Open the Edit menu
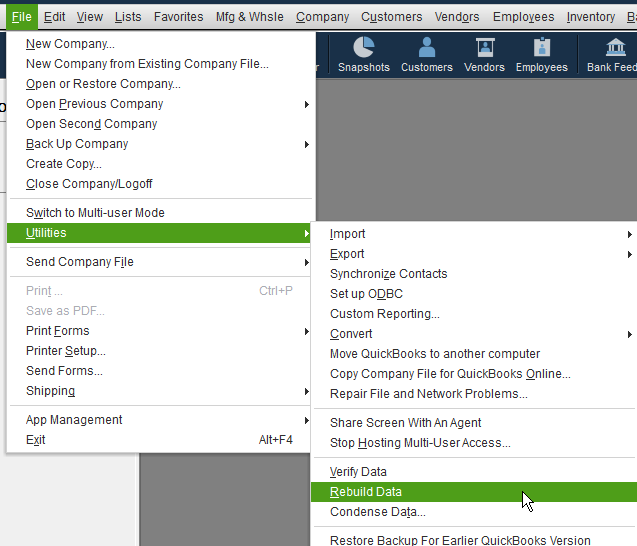The image size is (637, 546). point(54,17)
